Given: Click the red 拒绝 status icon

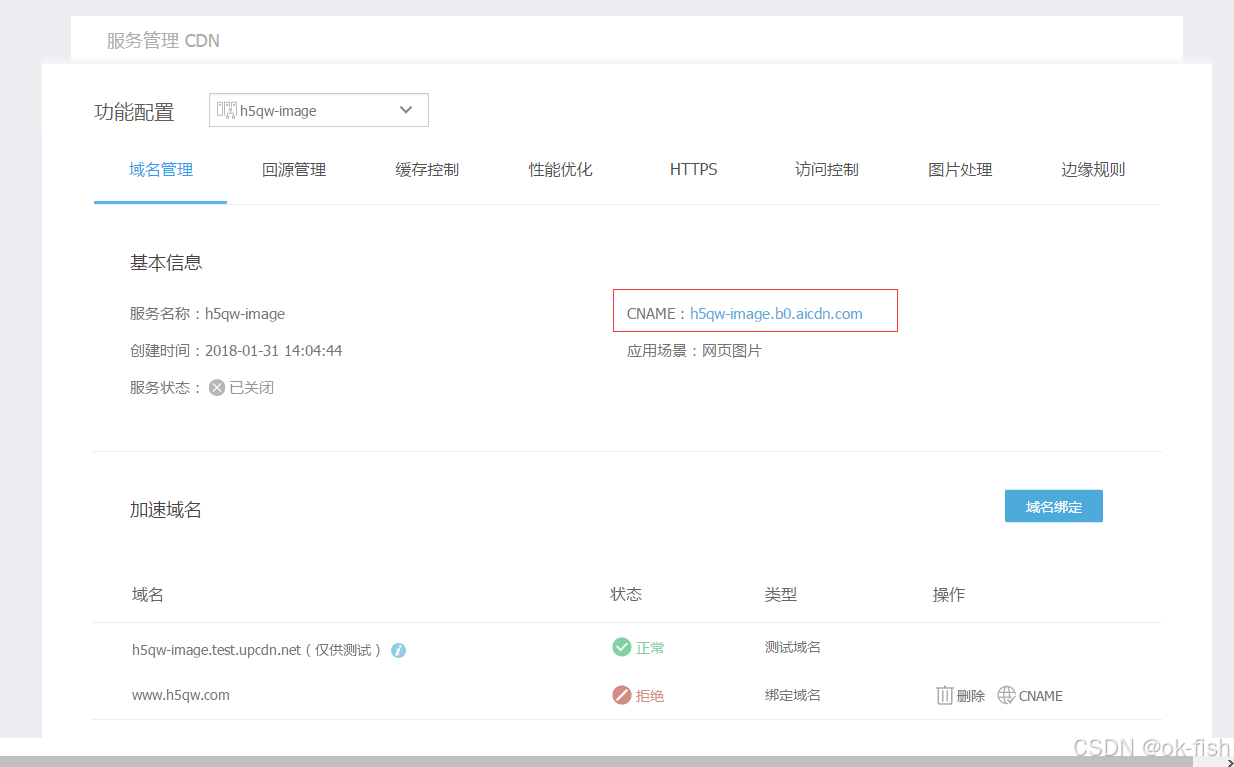Looking at the screenshot, I should [x=621, y=694].
